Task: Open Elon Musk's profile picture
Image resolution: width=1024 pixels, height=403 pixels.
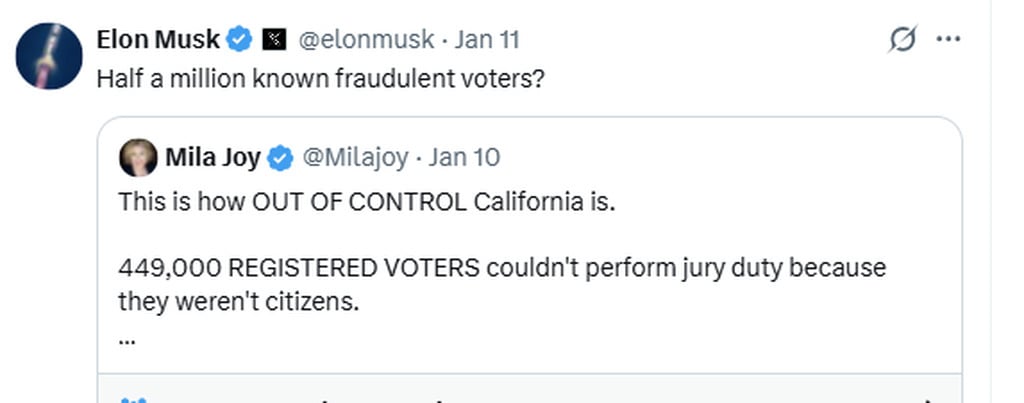Action: [x=49, y=56]
